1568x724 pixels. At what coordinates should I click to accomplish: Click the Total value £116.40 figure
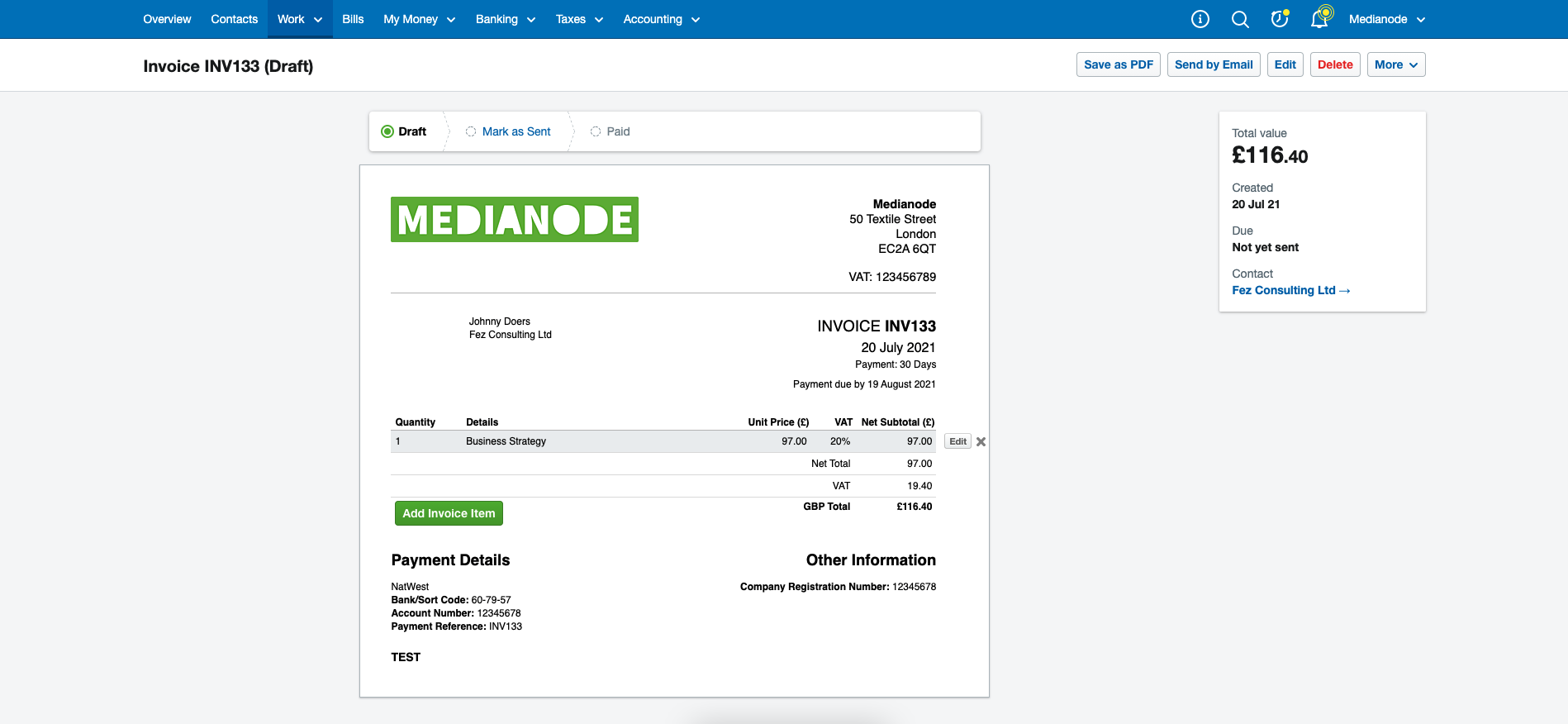(x=1270, y=155)
